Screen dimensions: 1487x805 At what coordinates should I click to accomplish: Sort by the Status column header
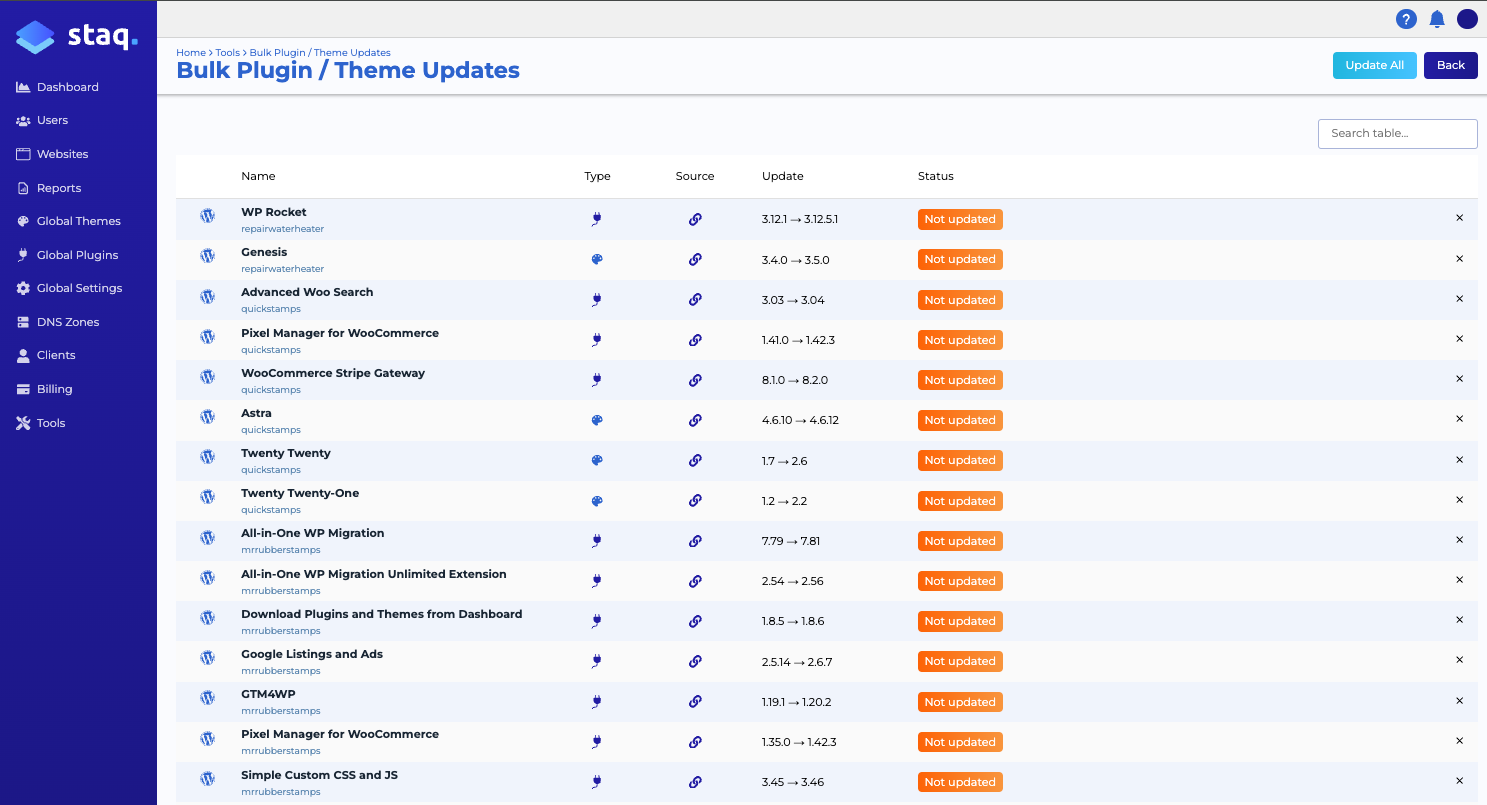(x=936, y=176)
